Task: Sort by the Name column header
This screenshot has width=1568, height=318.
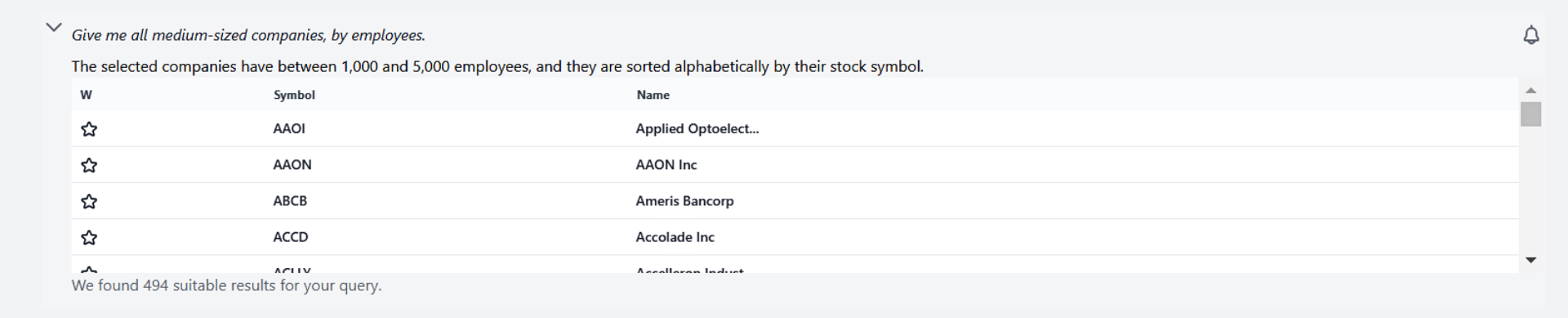Action: pos(653,95)
